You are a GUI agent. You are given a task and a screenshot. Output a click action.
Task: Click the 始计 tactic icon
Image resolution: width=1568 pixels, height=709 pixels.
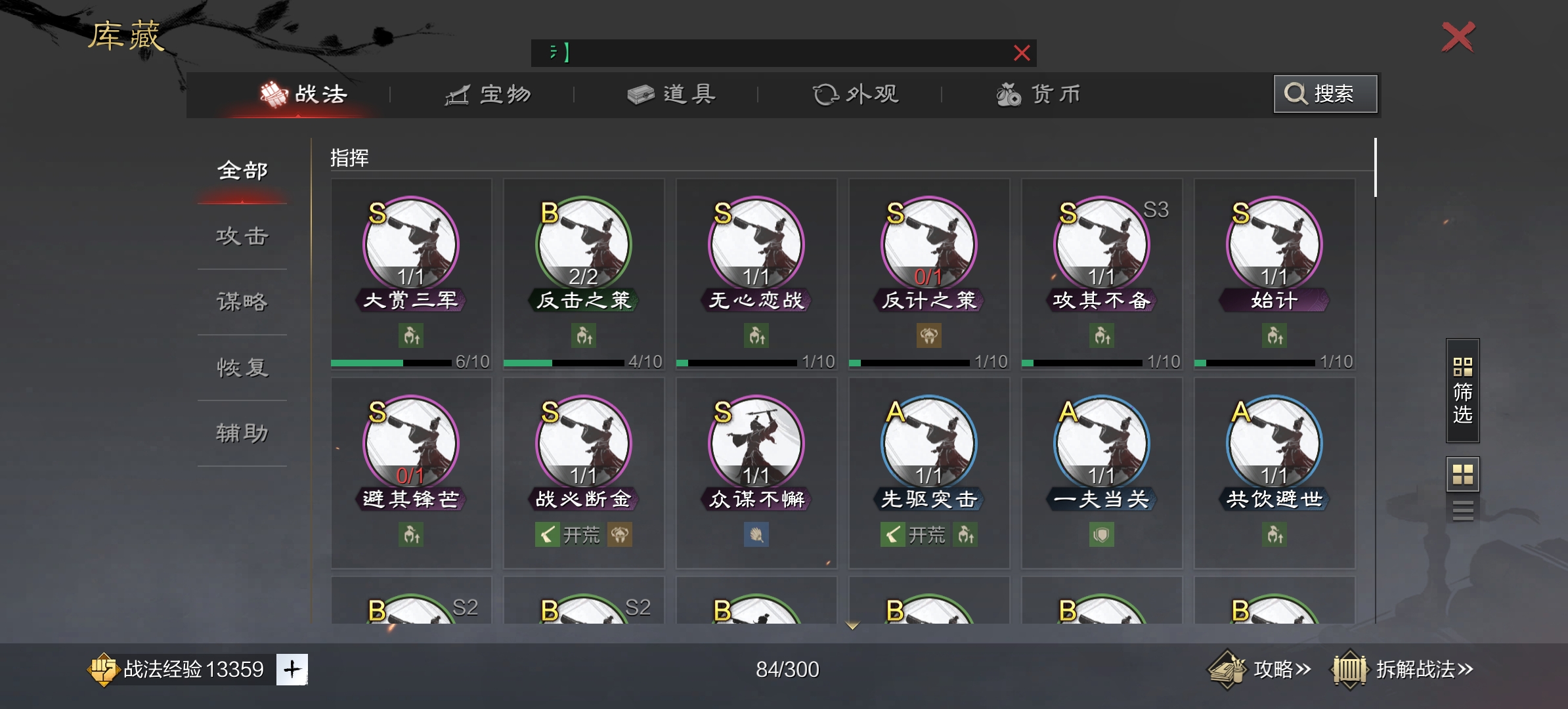pyautogui.click(x=1274, y=244)
